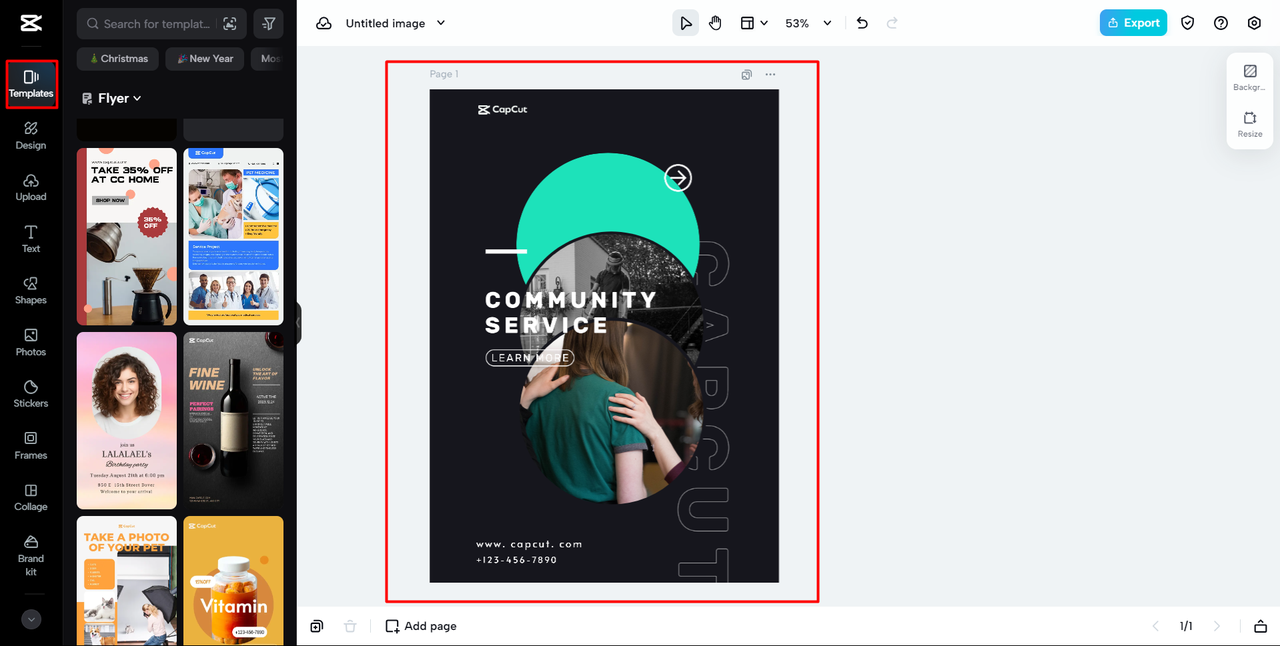
Task: Click the www.capcut.com text on canvas
Action: click(529, 544)
